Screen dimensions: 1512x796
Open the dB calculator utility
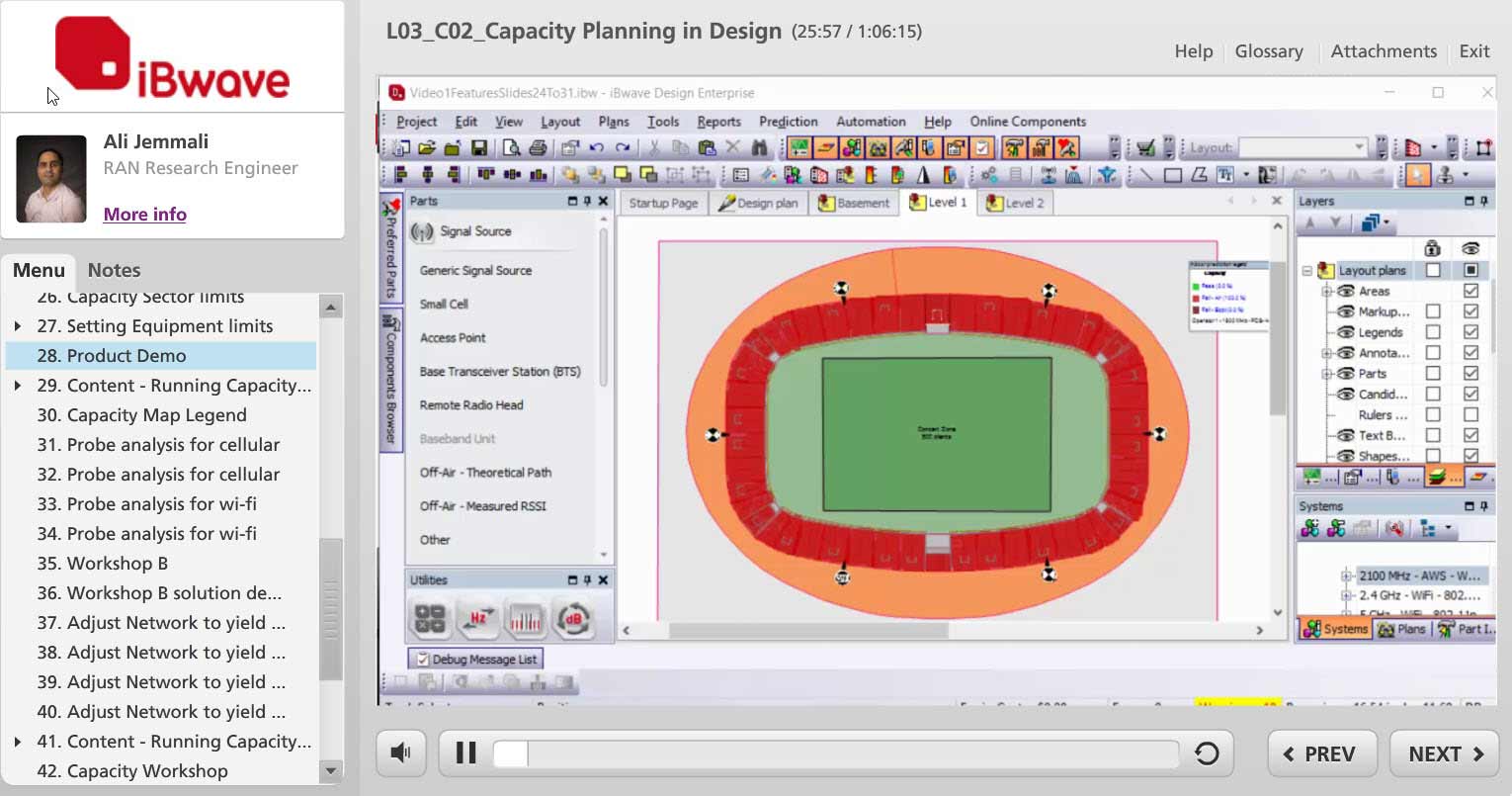[573, 619]
